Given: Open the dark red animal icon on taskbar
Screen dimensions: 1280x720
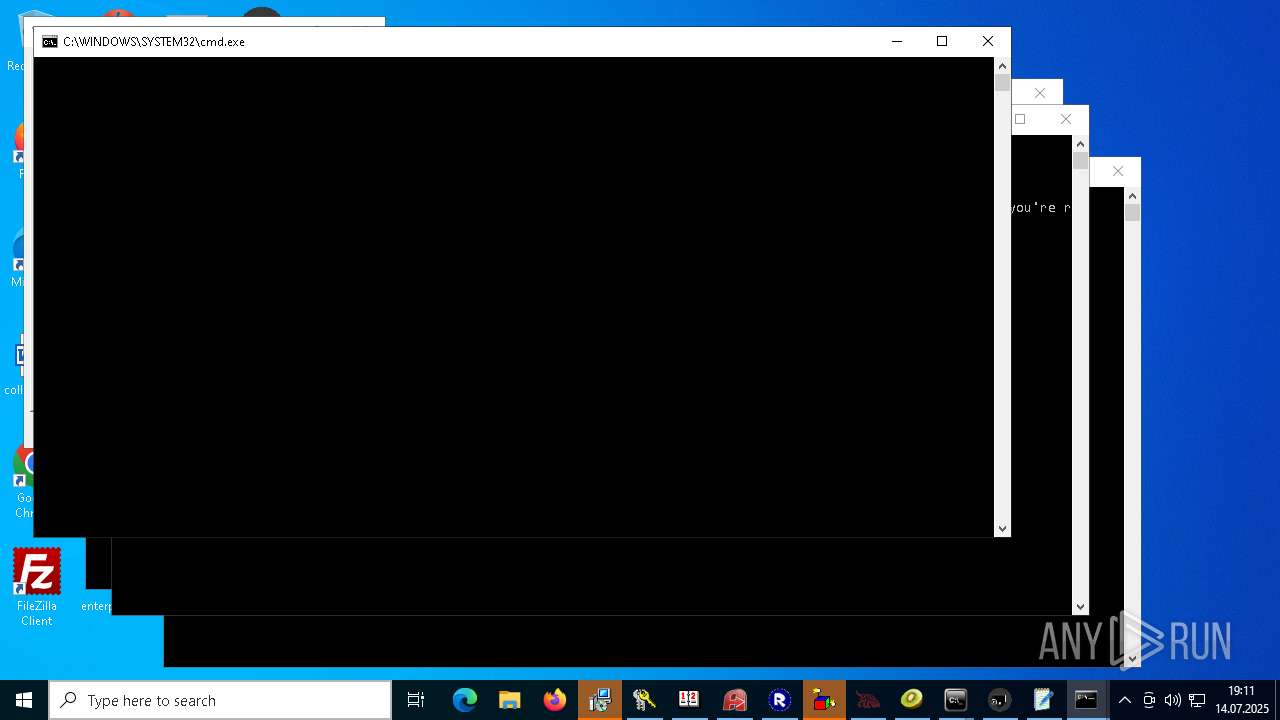Looking at the screenshot, I should point(868,700).
